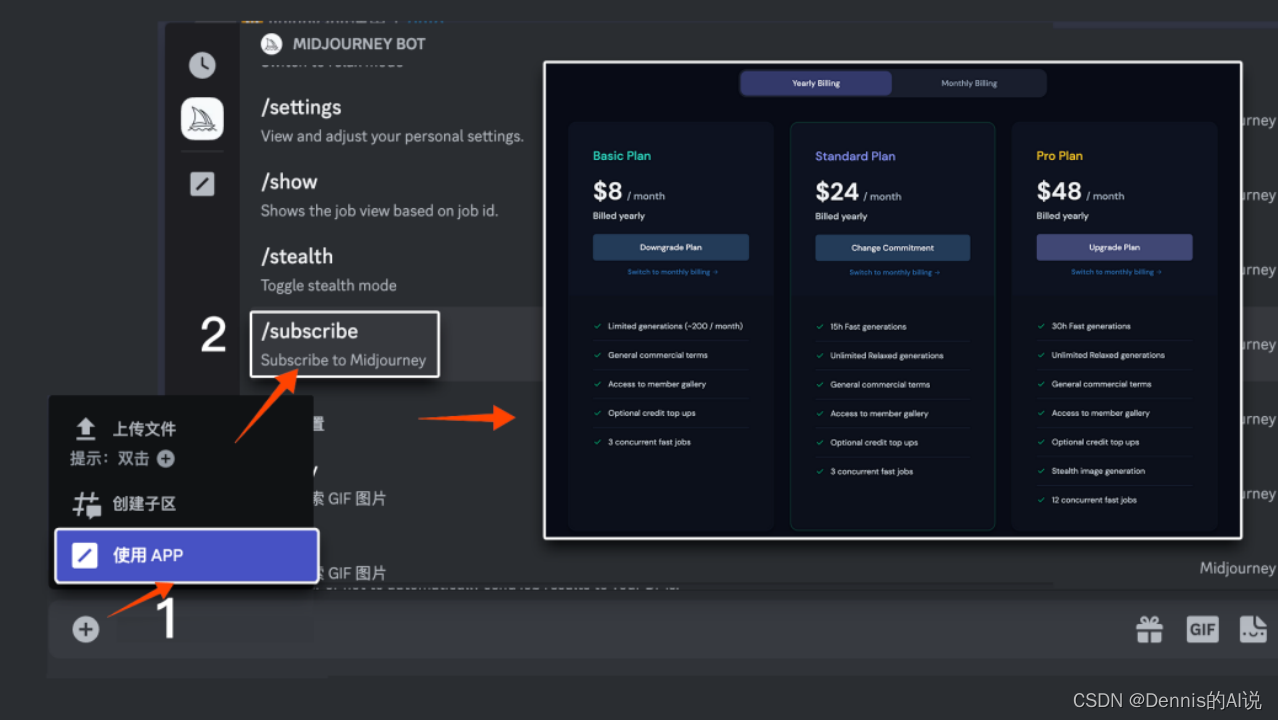This screenshot has height=720, width=1278.
Task: Click the Change Commitment button
Action: pos(892,247)
